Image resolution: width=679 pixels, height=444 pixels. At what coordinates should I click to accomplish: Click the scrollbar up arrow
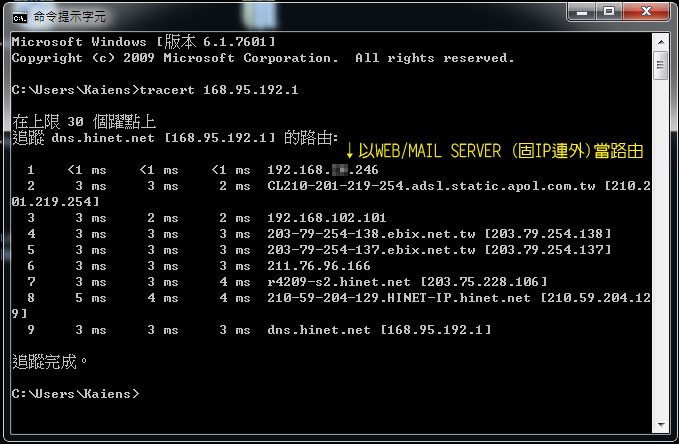coord(660,40)
